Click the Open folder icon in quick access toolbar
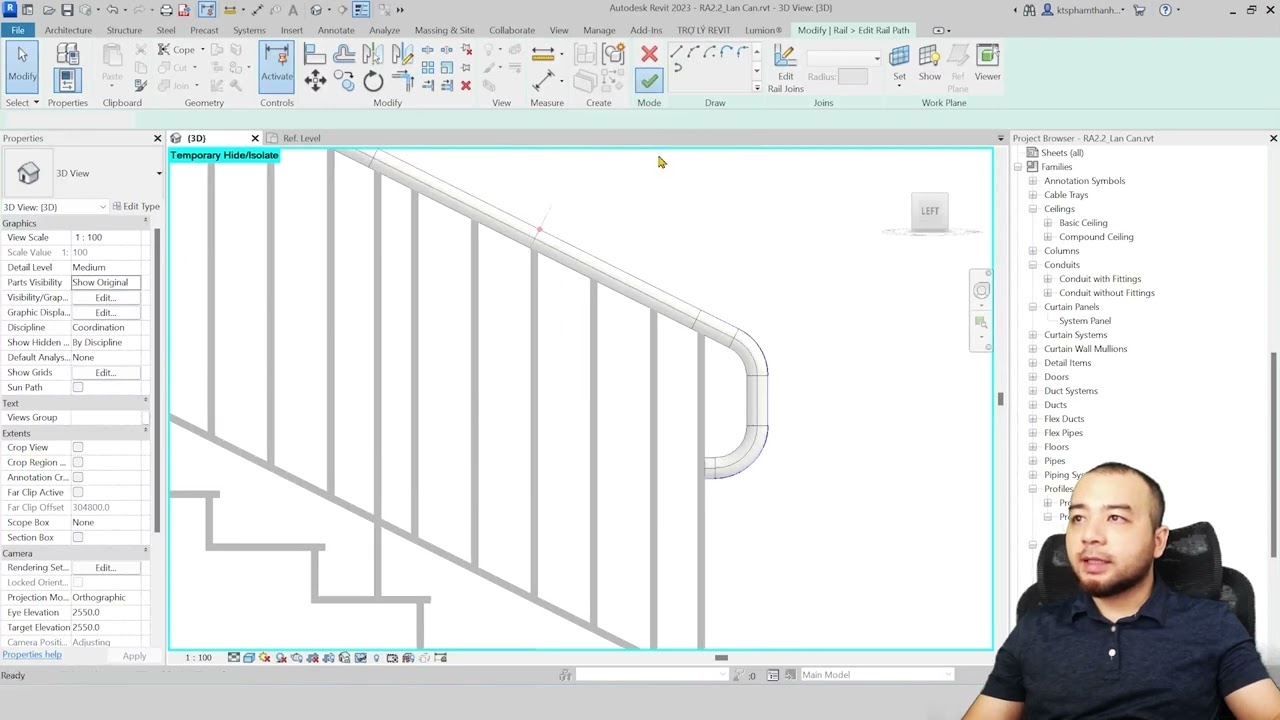1280x720 pixels. pos(48,10)
